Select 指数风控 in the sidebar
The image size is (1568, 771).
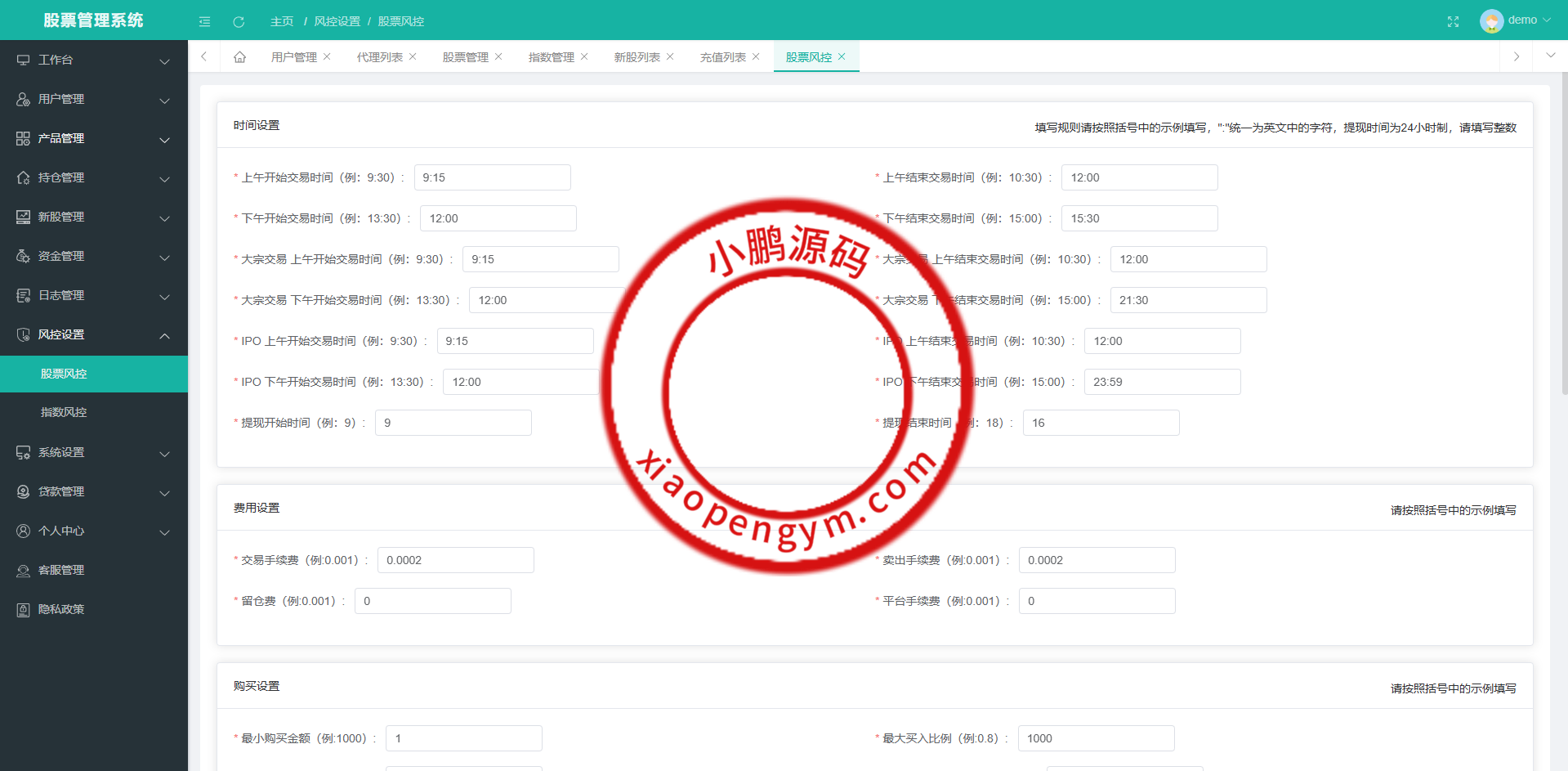click(64, 411)
